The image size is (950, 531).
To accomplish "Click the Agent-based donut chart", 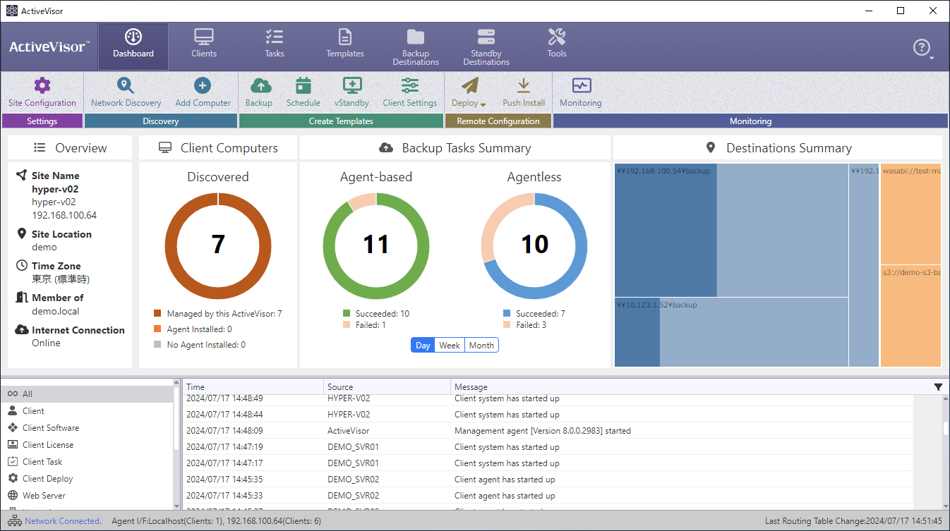I will pyautogui.click(x=376, y=245).
